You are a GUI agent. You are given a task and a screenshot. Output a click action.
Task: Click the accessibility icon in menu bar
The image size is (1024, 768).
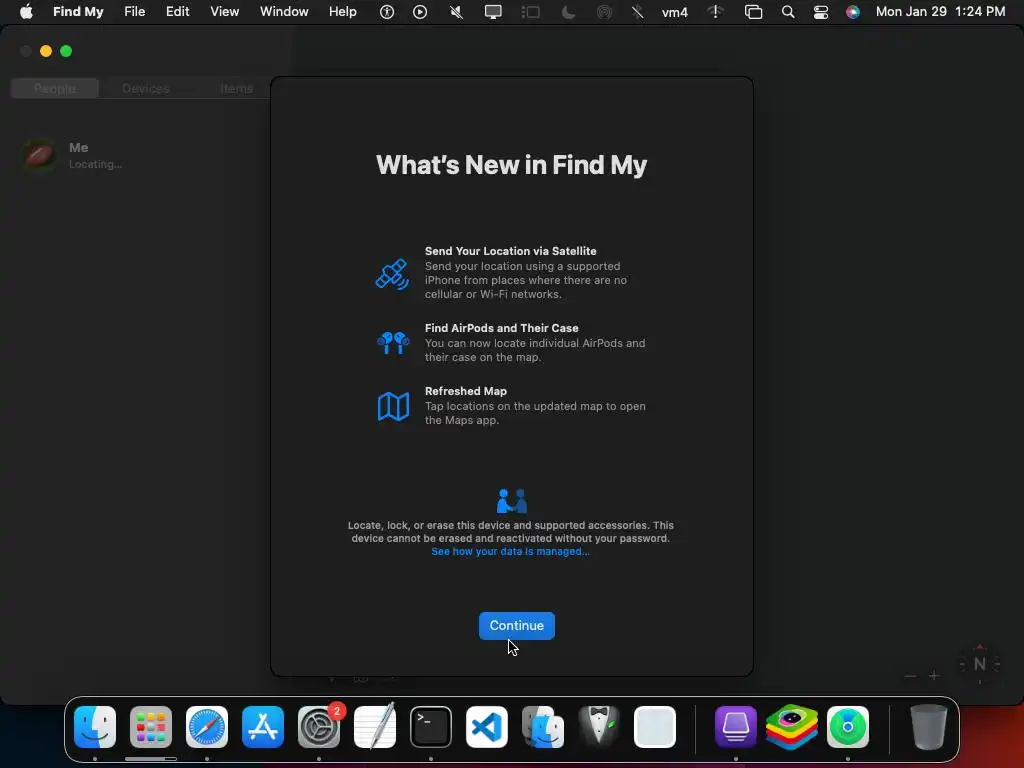point(387,12)
